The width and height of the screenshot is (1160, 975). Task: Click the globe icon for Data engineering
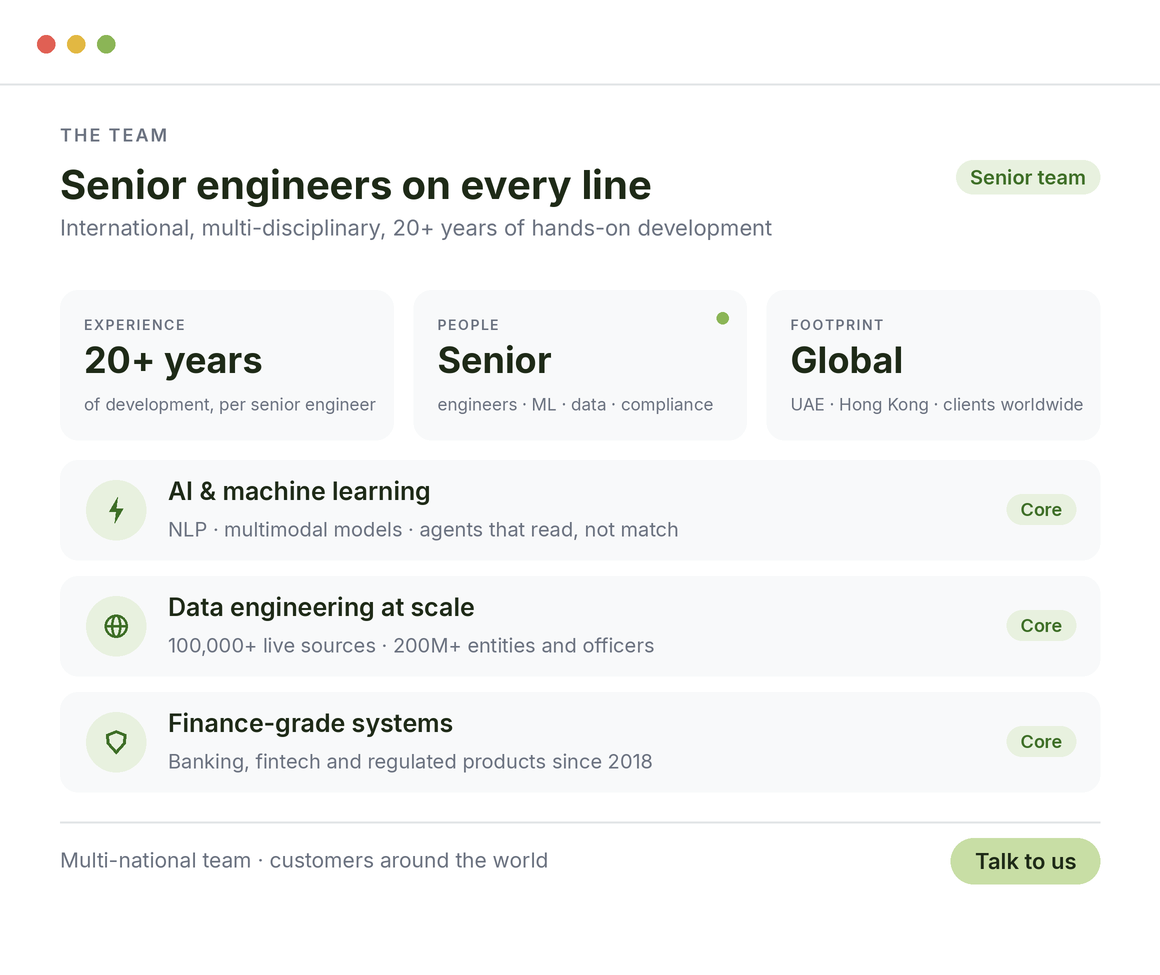[116, 626]
